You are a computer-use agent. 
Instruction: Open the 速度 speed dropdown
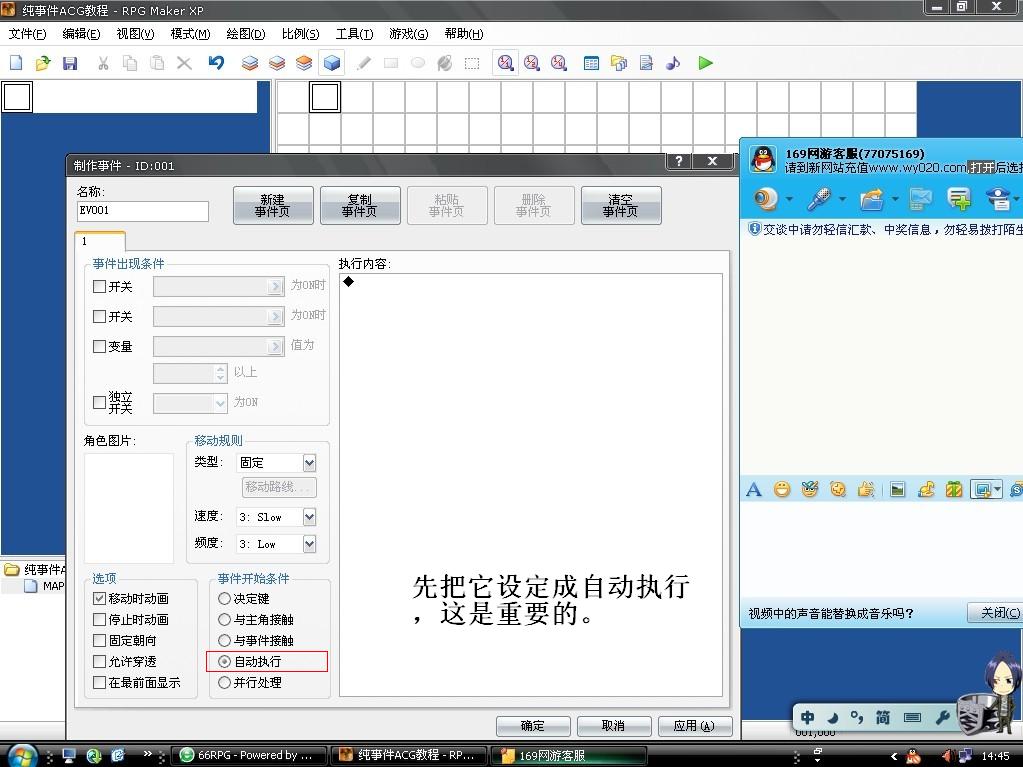tap(309, 517)
